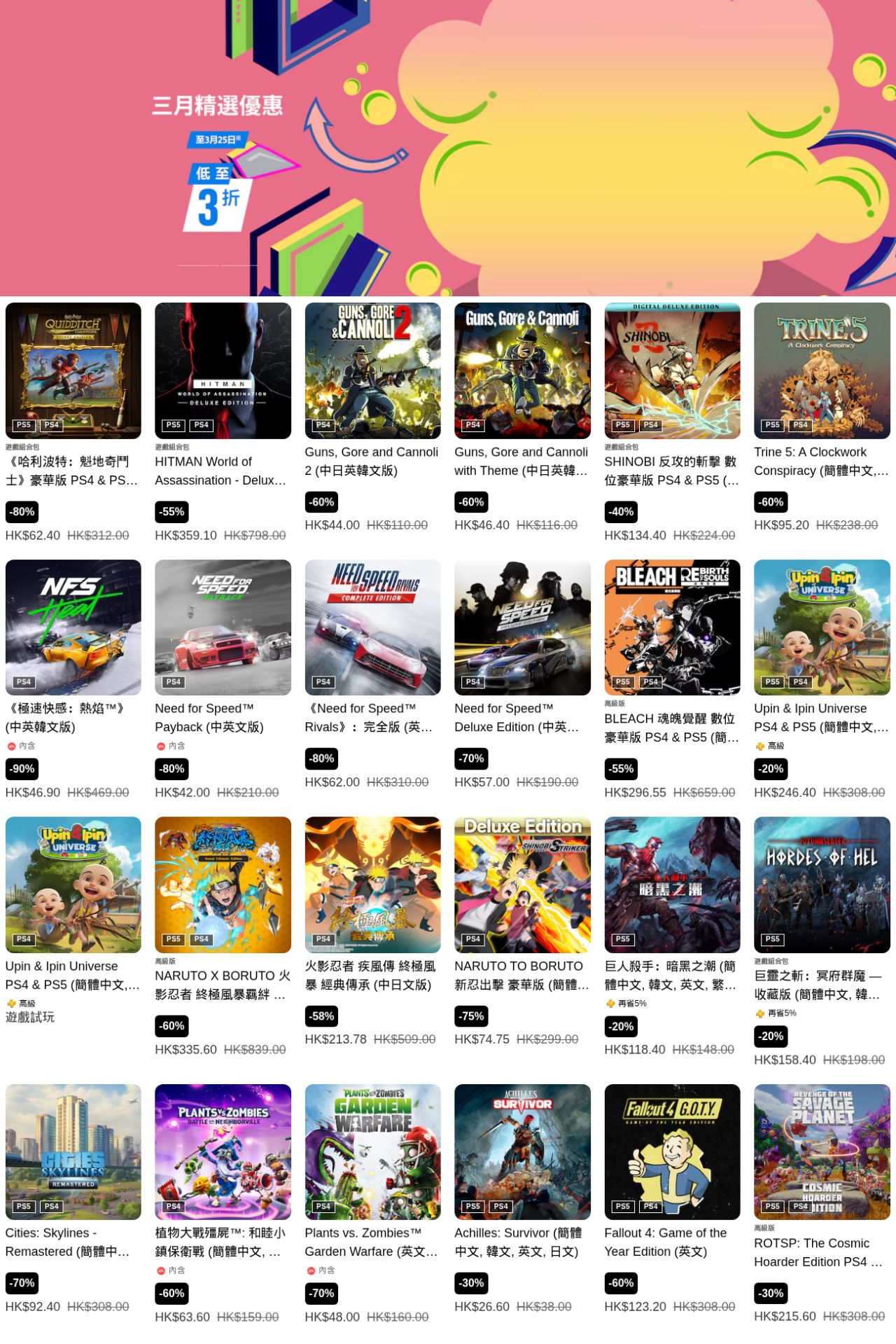
Task: Click the PS Plus icon under Hordes of Hel
Action: click(759, 1013)
